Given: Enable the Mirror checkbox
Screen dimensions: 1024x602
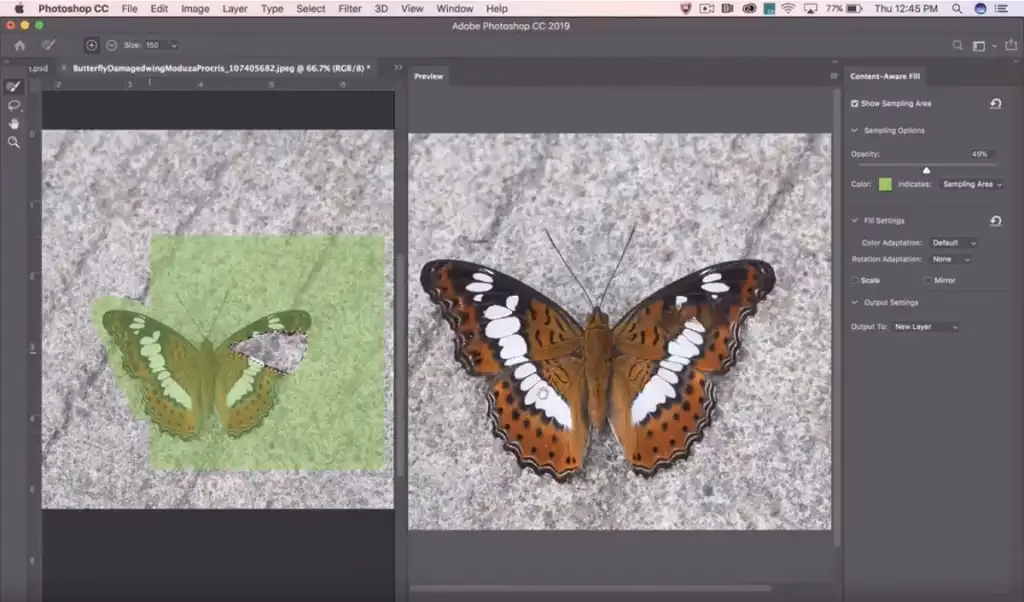Looking at the screenshot, I should click(x=927, y=280).
